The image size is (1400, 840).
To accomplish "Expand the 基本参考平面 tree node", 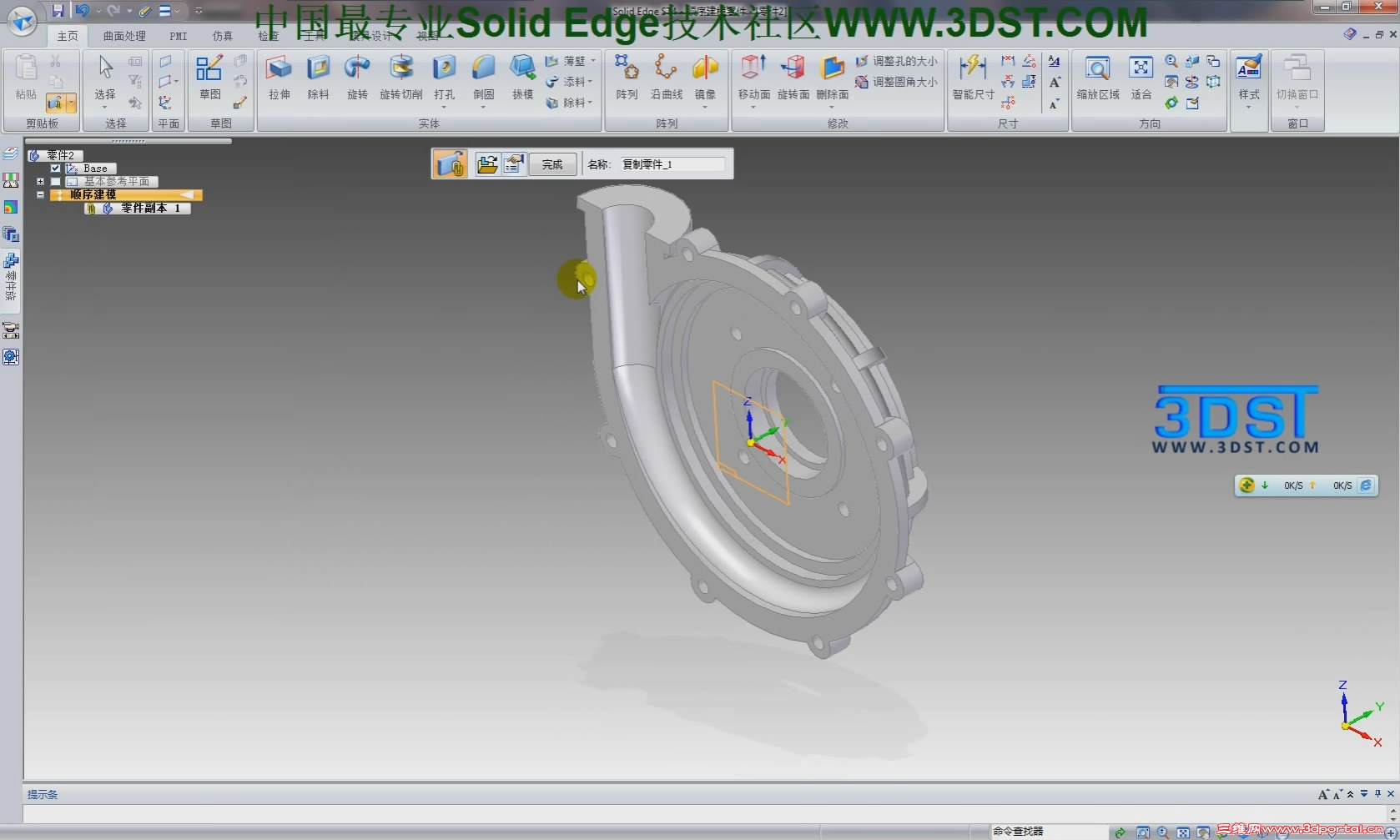I will tap(40, 181).
